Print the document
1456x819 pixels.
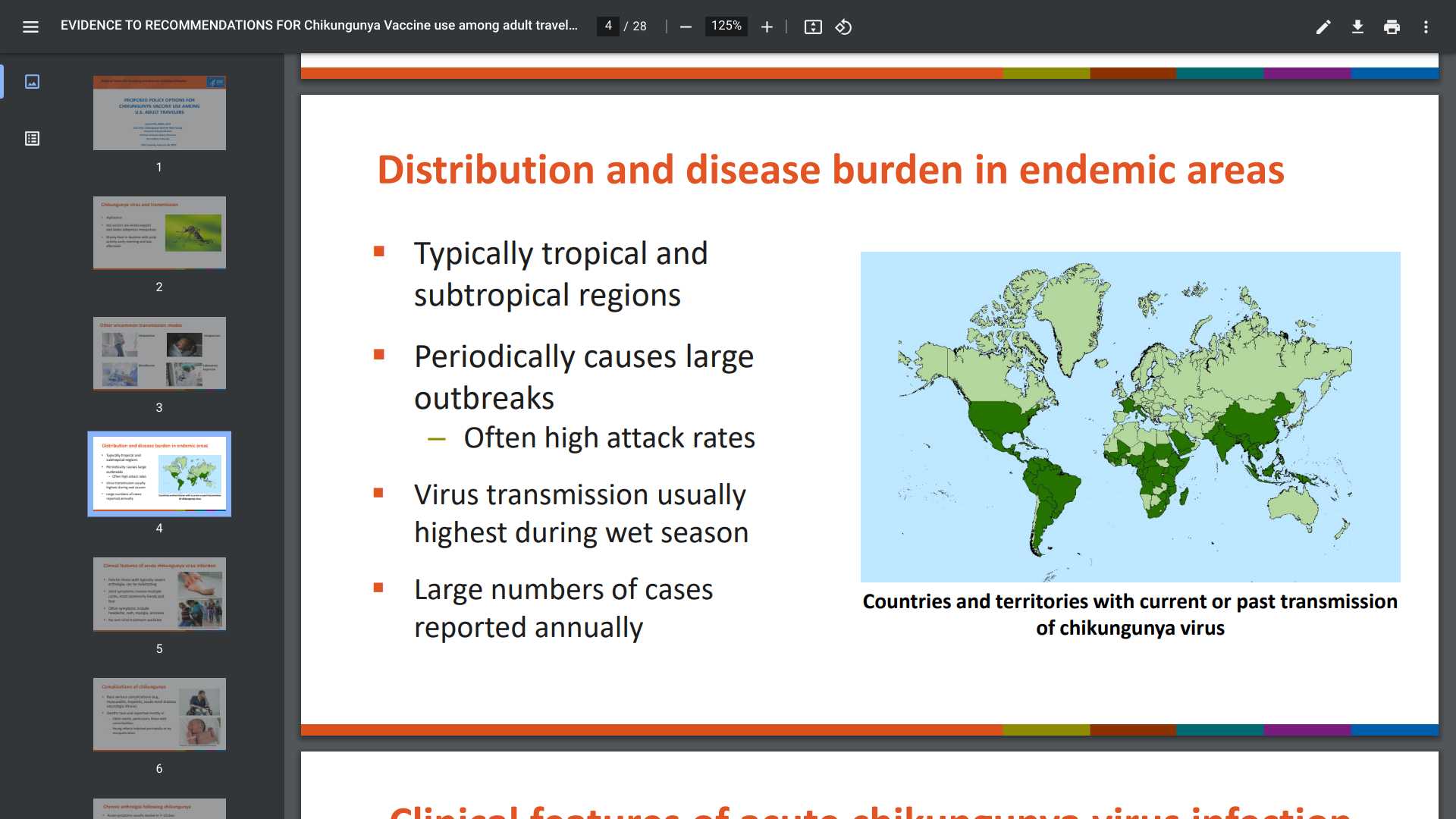(x=1392, y=27)
